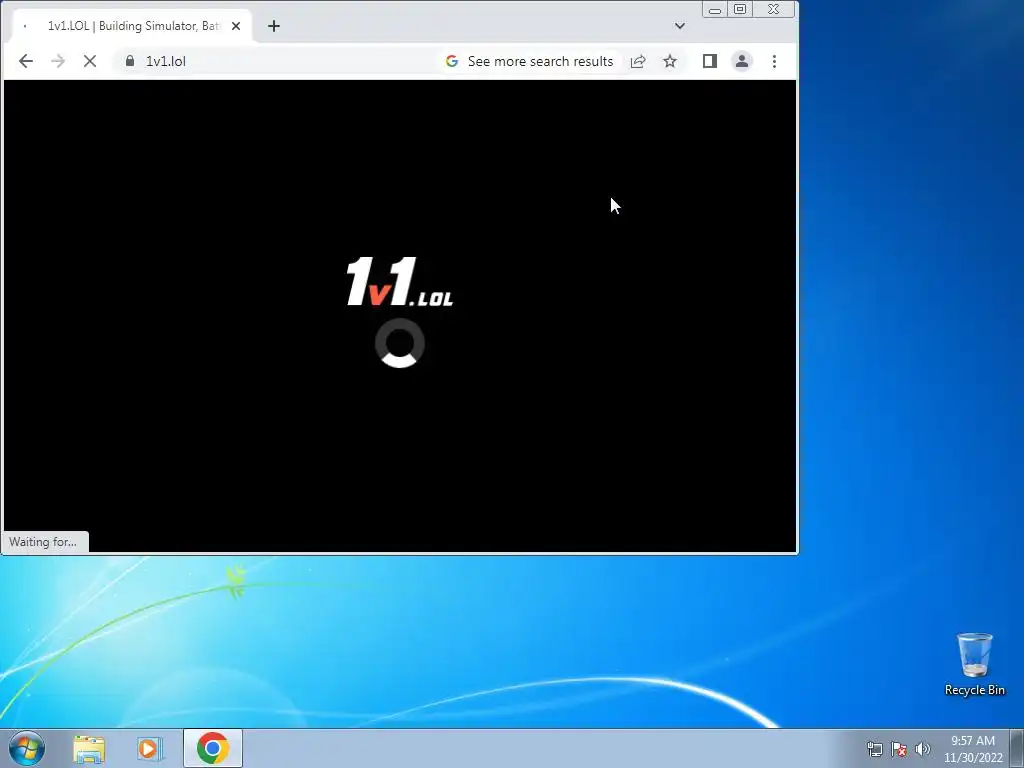Open the Chrome profile menu
Image resolution: width=1024 pixels, height=768 pixels.
tap(742, 61)
